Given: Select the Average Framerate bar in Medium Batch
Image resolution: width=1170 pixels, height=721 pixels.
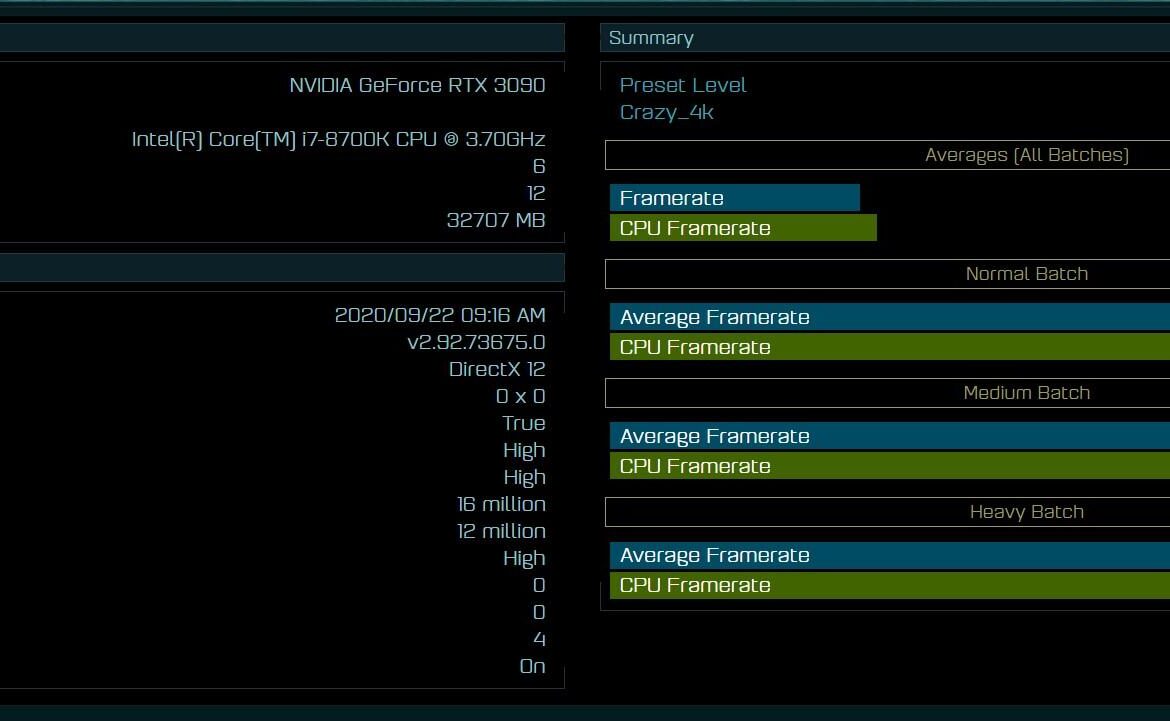Looking at the screenshot, I should [x=715, y=436].
